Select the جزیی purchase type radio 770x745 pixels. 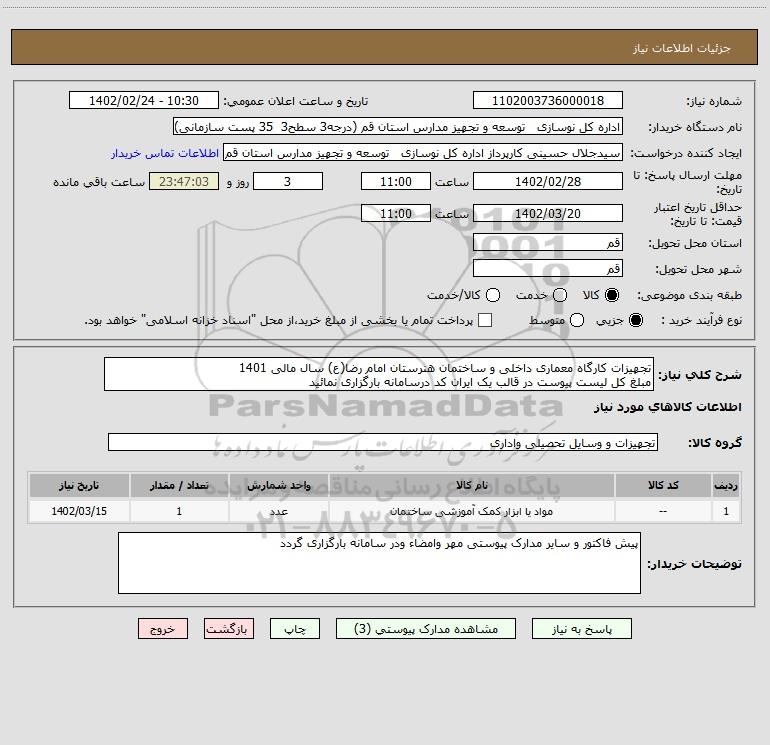pos(635,320)
